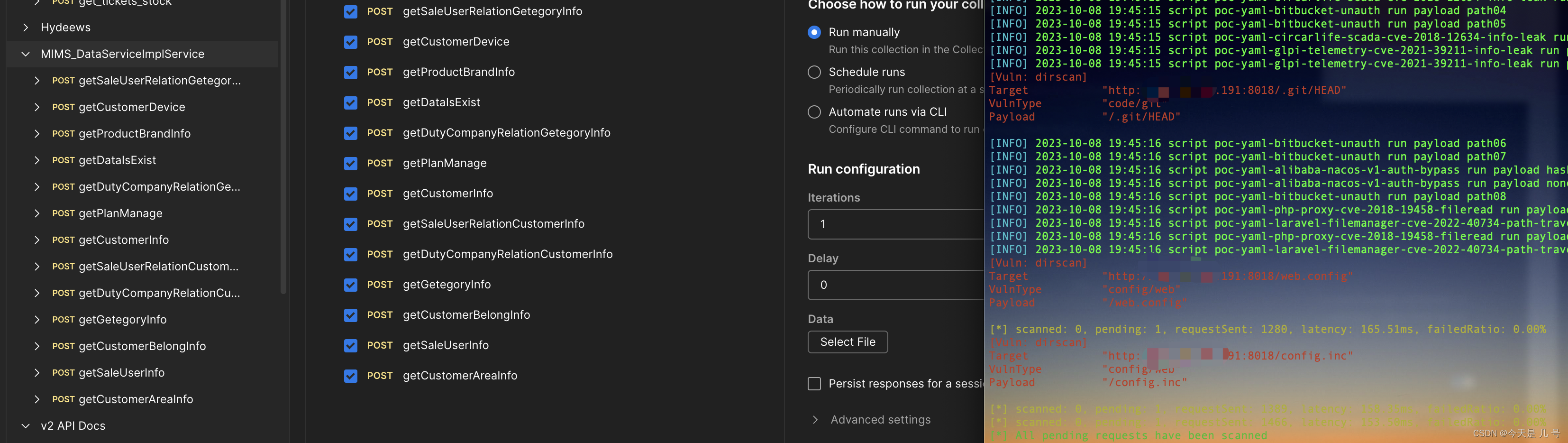Enable Persist responses for a session
The height and width of the screenshot is (443, 1568).
click(x=814, y=383)
